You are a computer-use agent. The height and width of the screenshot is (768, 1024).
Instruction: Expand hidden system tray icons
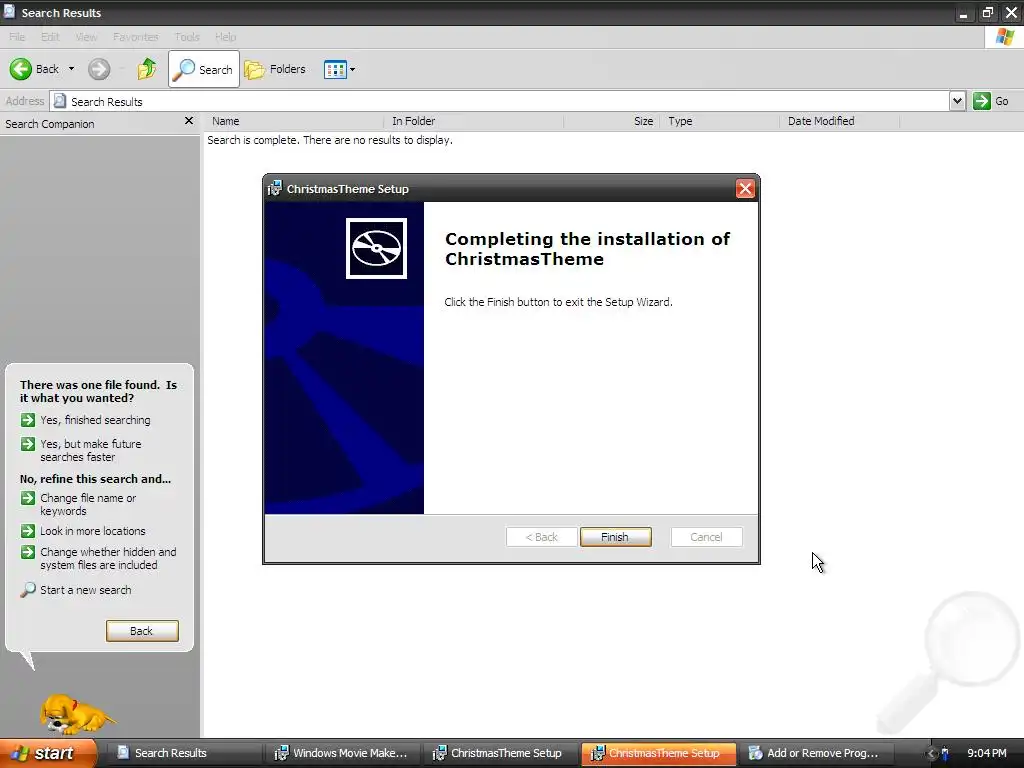pyautogui.click(x=932, y=754)
